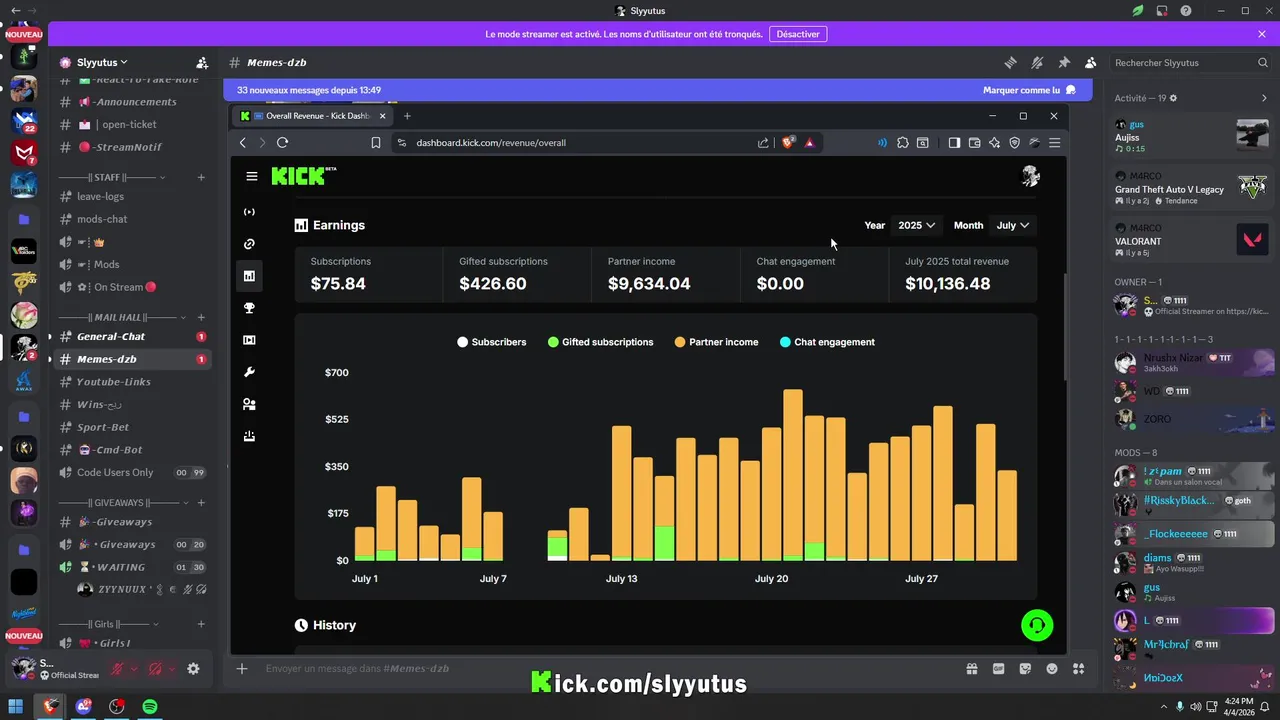Toggle Discord microphone mute
This screenshot has width=1280, height=720.
click(118, 668)
